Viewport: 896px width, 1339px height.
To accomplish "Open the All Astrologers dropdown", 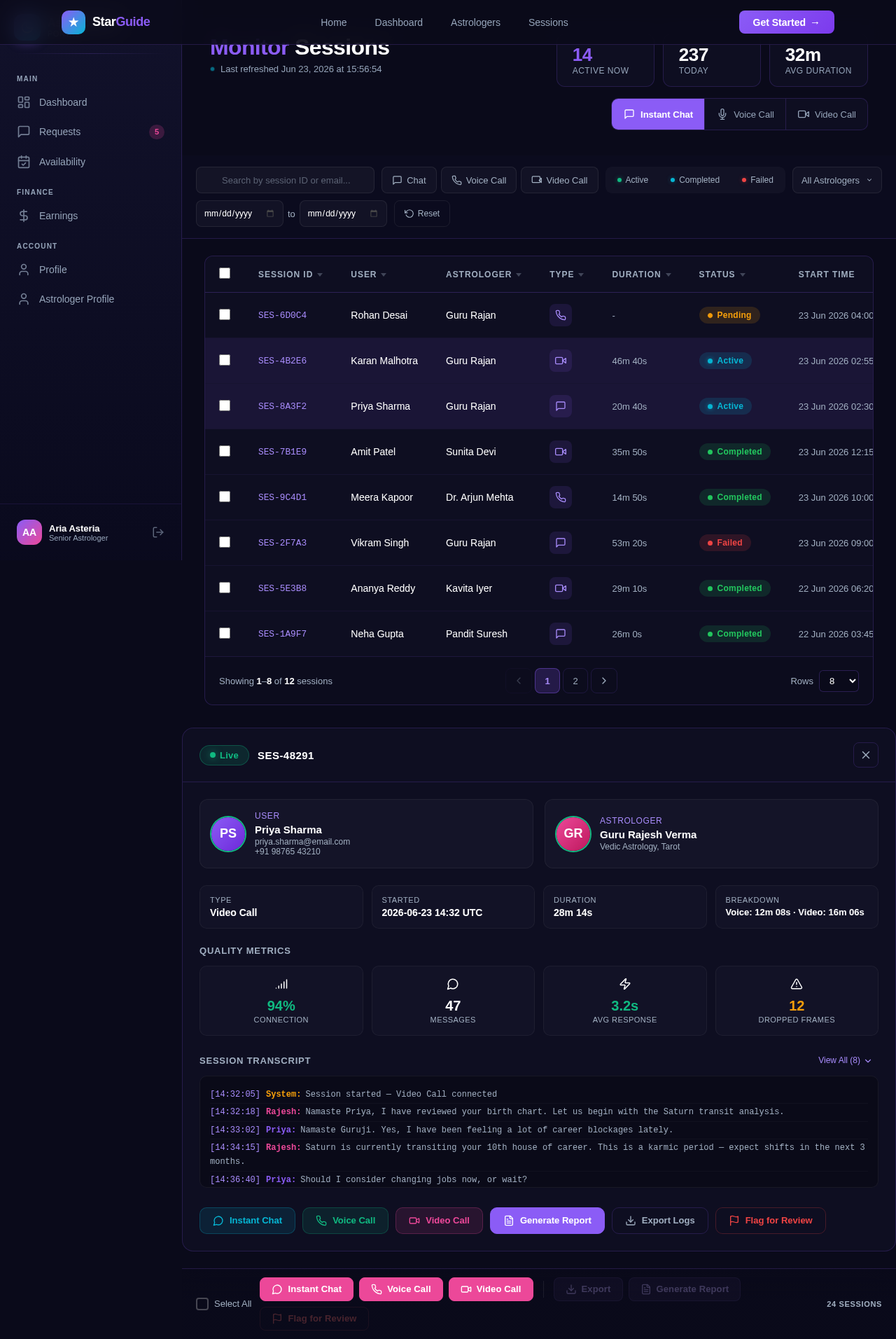I will point(836,180).
